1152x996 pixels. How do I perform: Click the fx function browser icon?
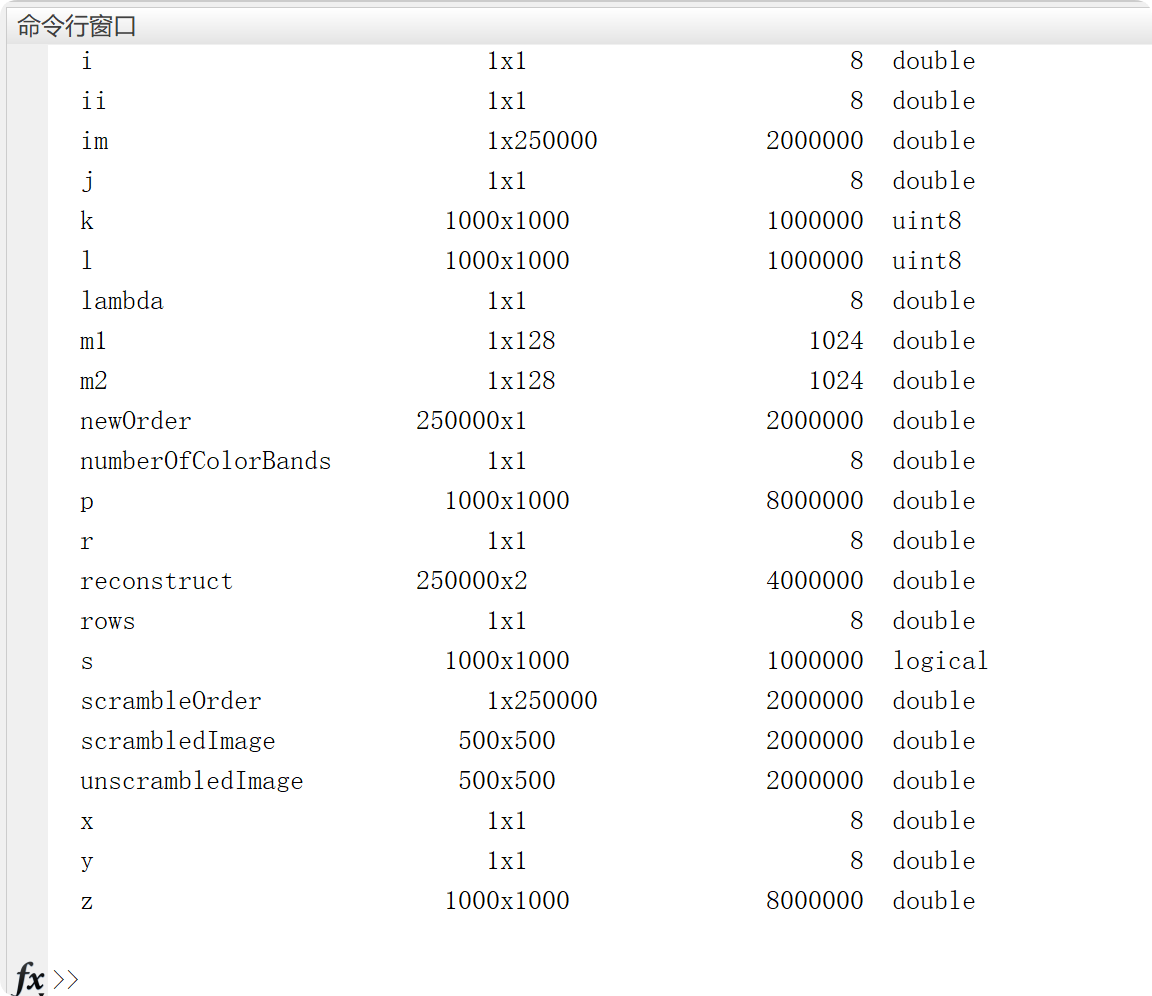point(29,978)
